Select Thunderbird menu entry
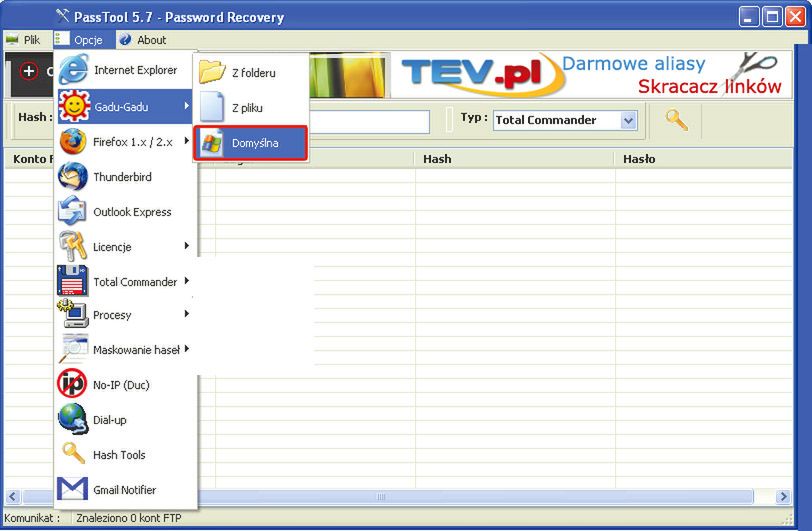 coord(125,177)
